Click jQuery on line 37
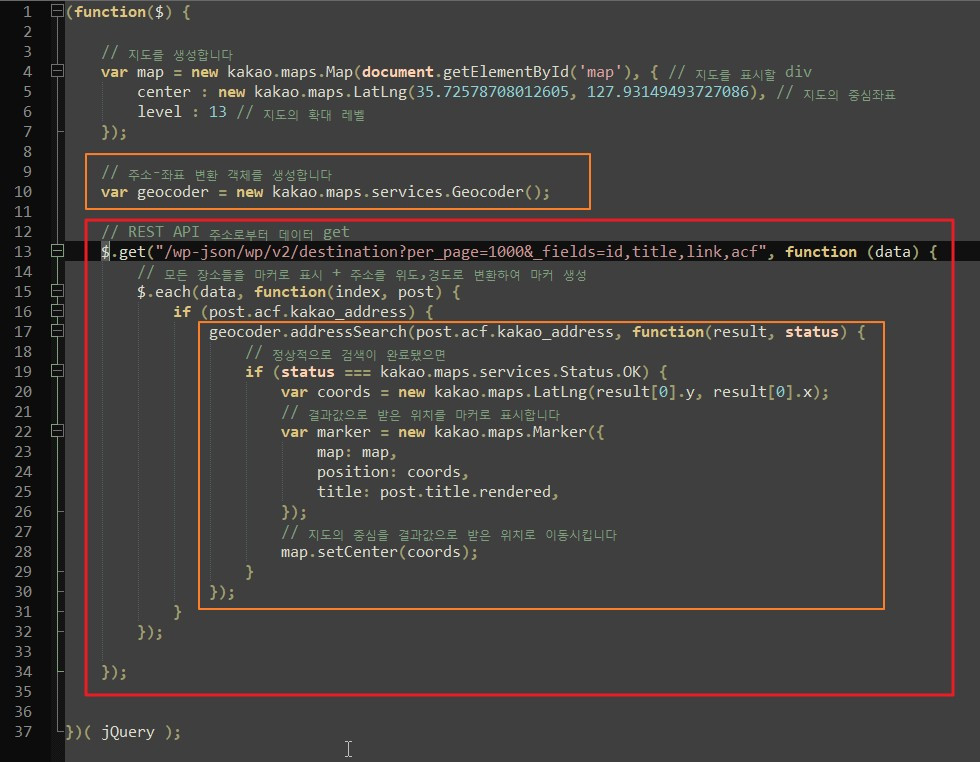980x762 pixels. pyautogui.click(x=128, y=732)
